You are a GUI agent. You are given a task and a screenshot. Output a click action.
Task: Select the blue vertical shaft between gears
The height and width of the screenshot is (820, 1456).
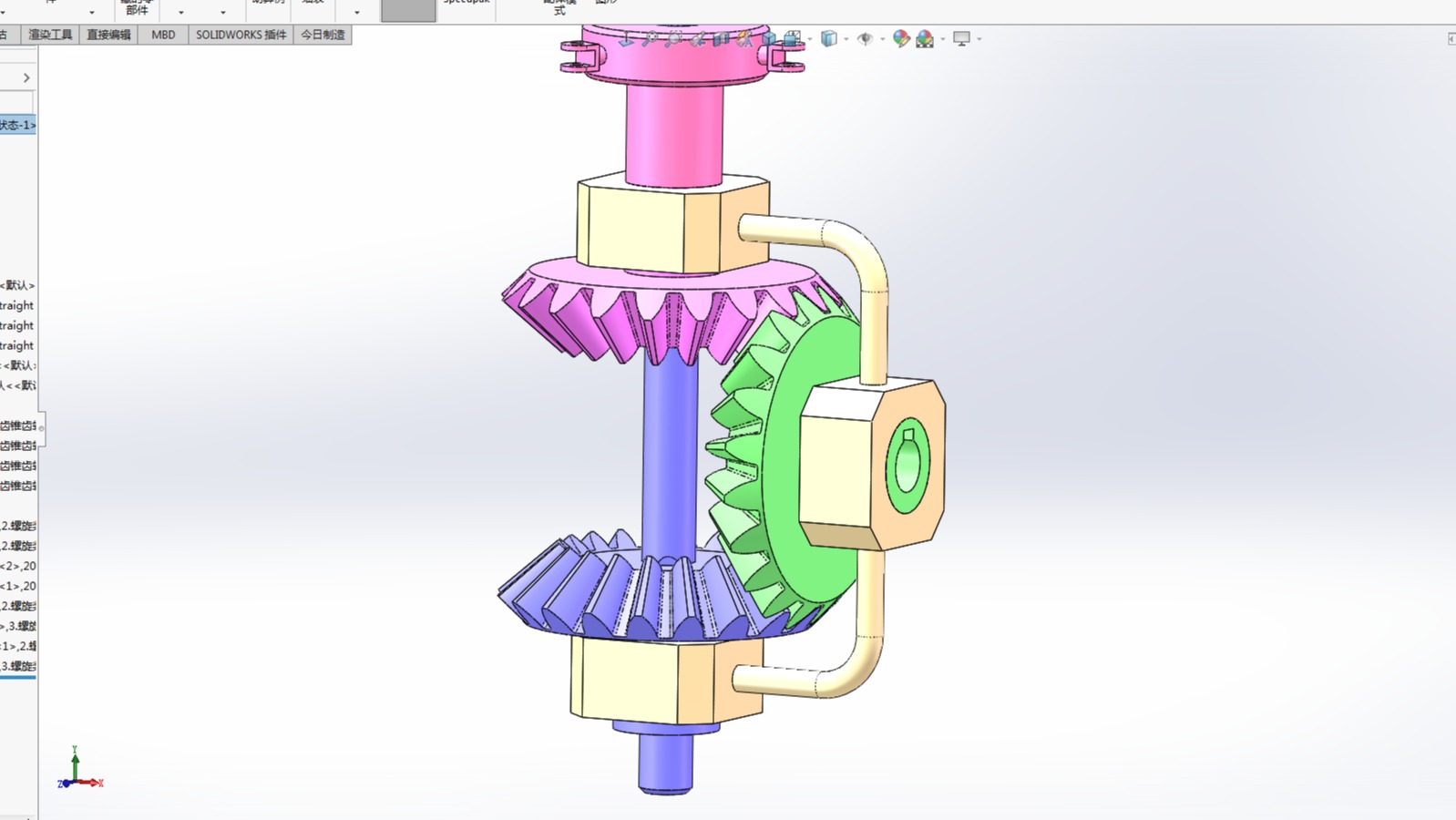(670, 456)
